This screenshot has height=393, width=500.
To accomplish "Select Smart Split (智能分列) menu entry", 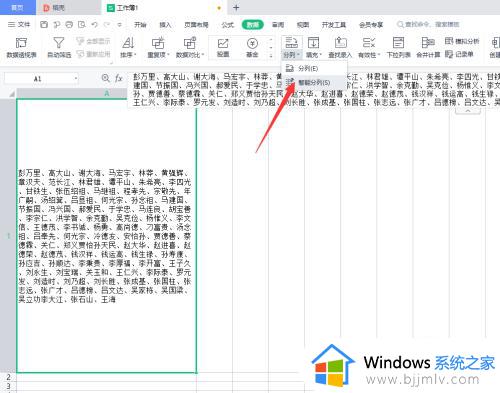I will (314, 82).
